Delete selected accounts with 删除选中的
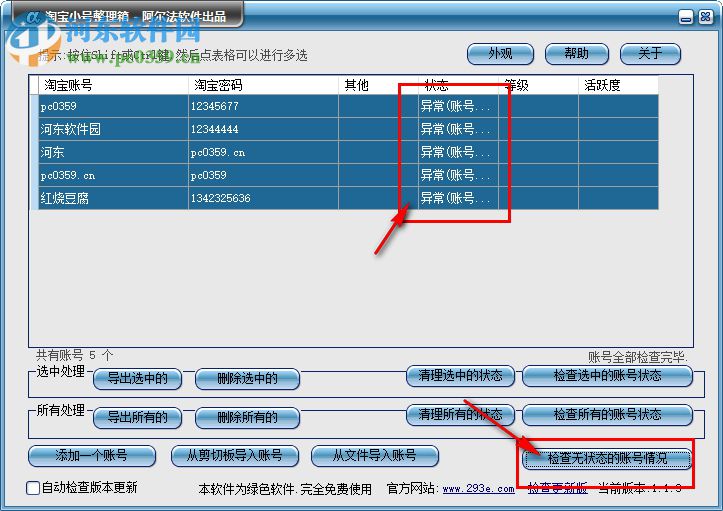This screenshot has height=511, width=723. pos(248,379)
